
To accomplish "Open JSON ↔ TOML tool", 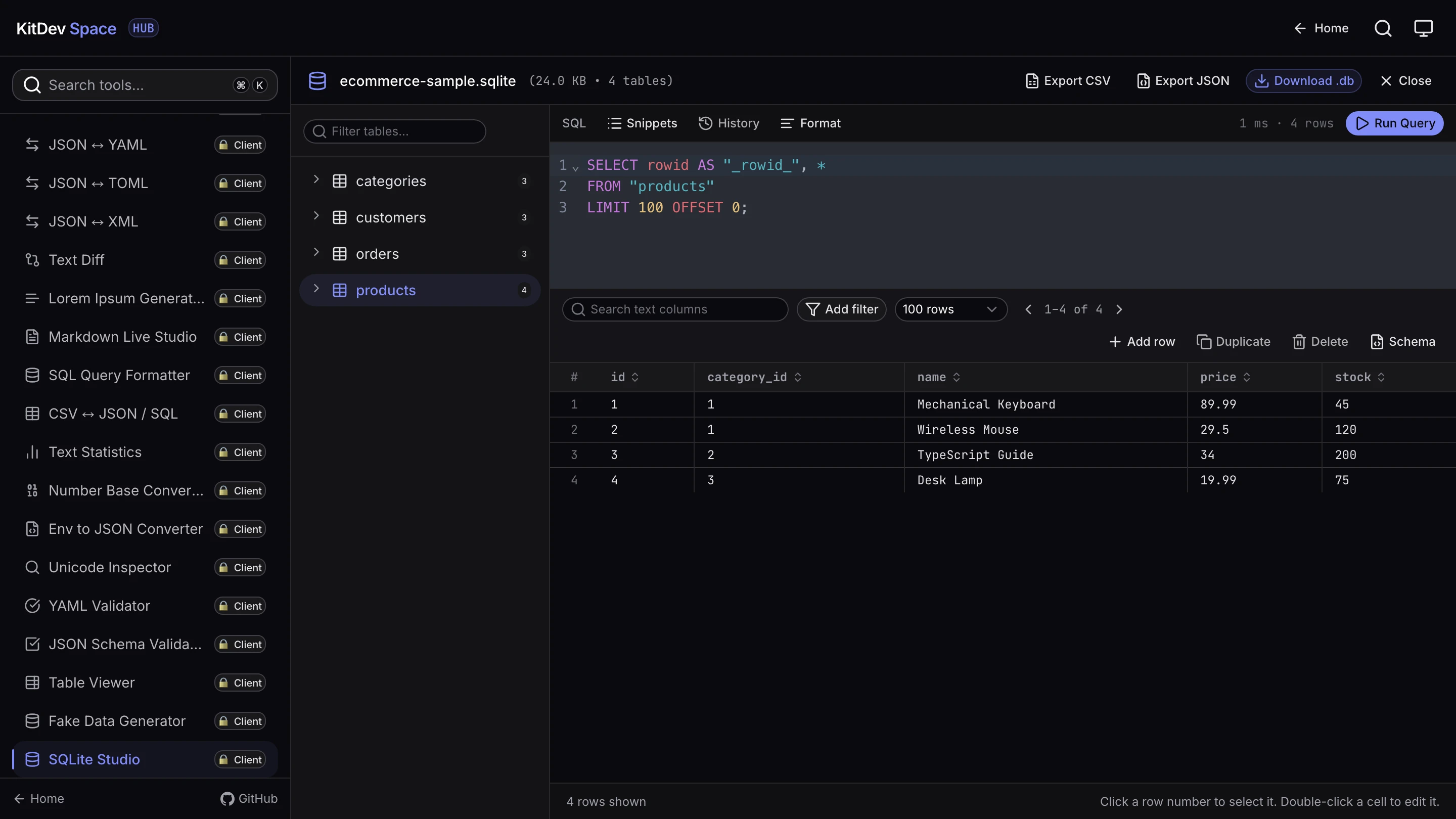I will [x=145, y=183].
